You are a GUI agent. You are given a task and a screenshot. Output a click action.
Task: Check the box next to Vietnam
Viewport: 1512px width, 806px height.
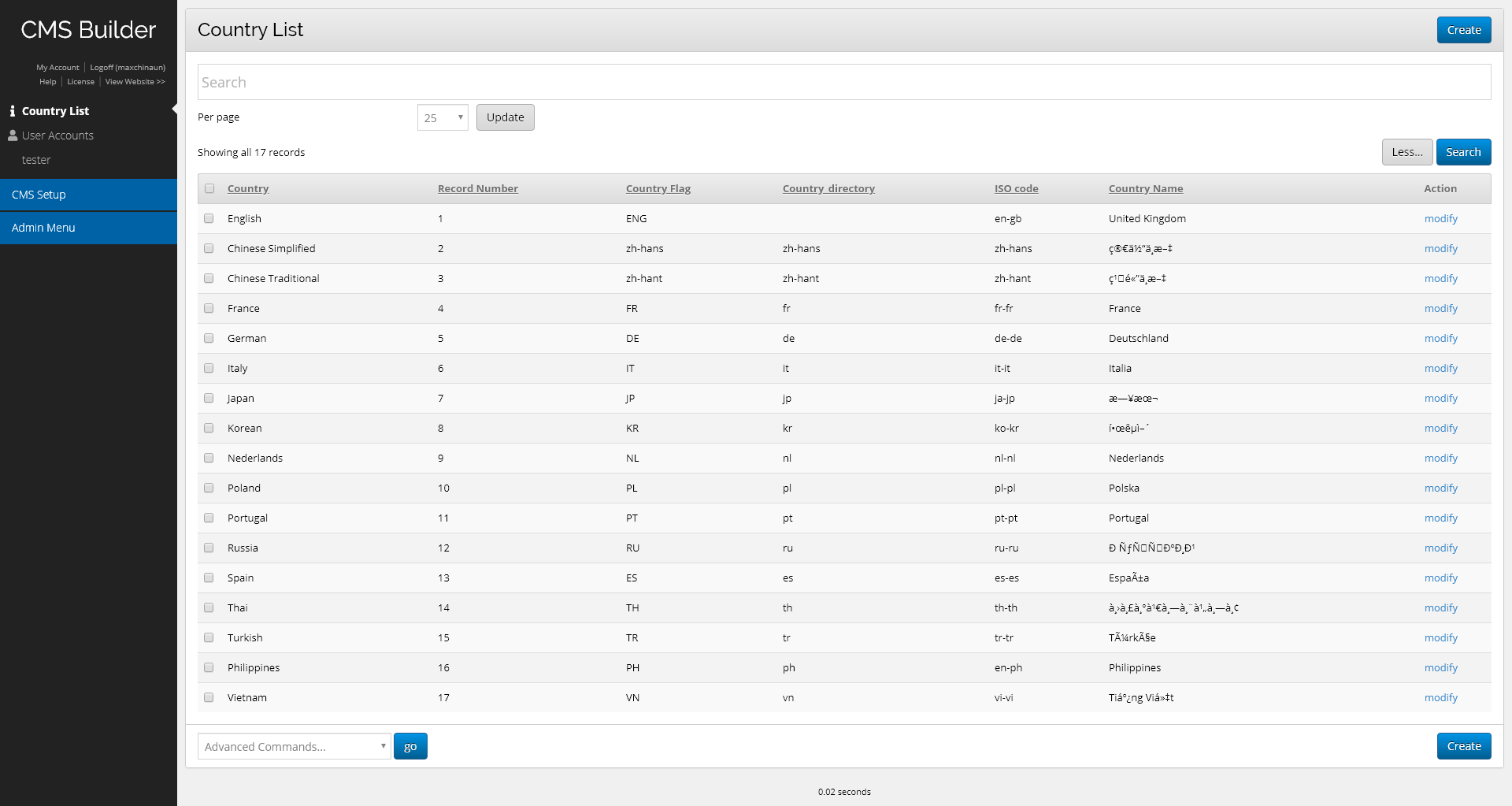click(x=209, y=697)
